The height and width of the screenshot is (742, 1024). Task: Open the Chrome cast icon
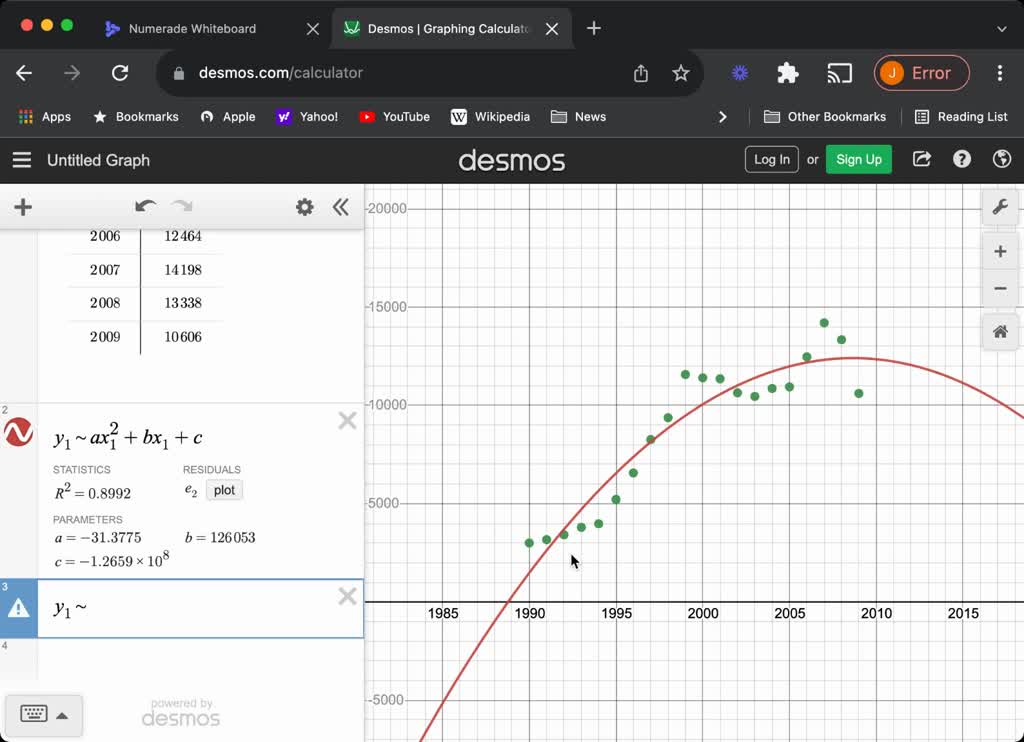839,73
